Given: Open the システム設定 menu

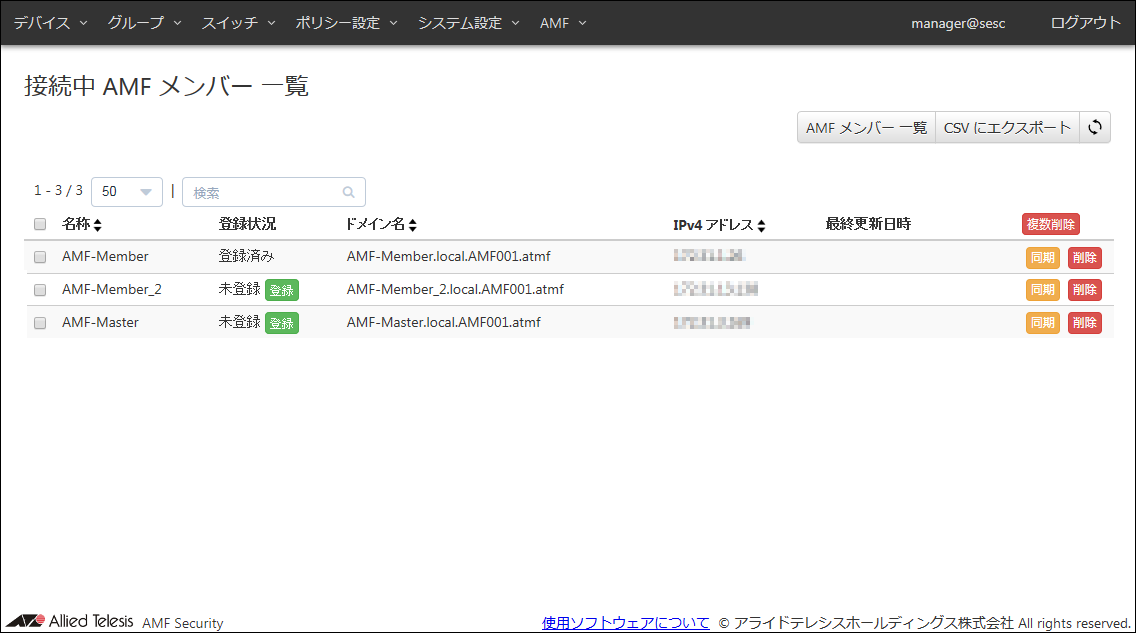Looking at the screenshot, I should pos(468,23).
